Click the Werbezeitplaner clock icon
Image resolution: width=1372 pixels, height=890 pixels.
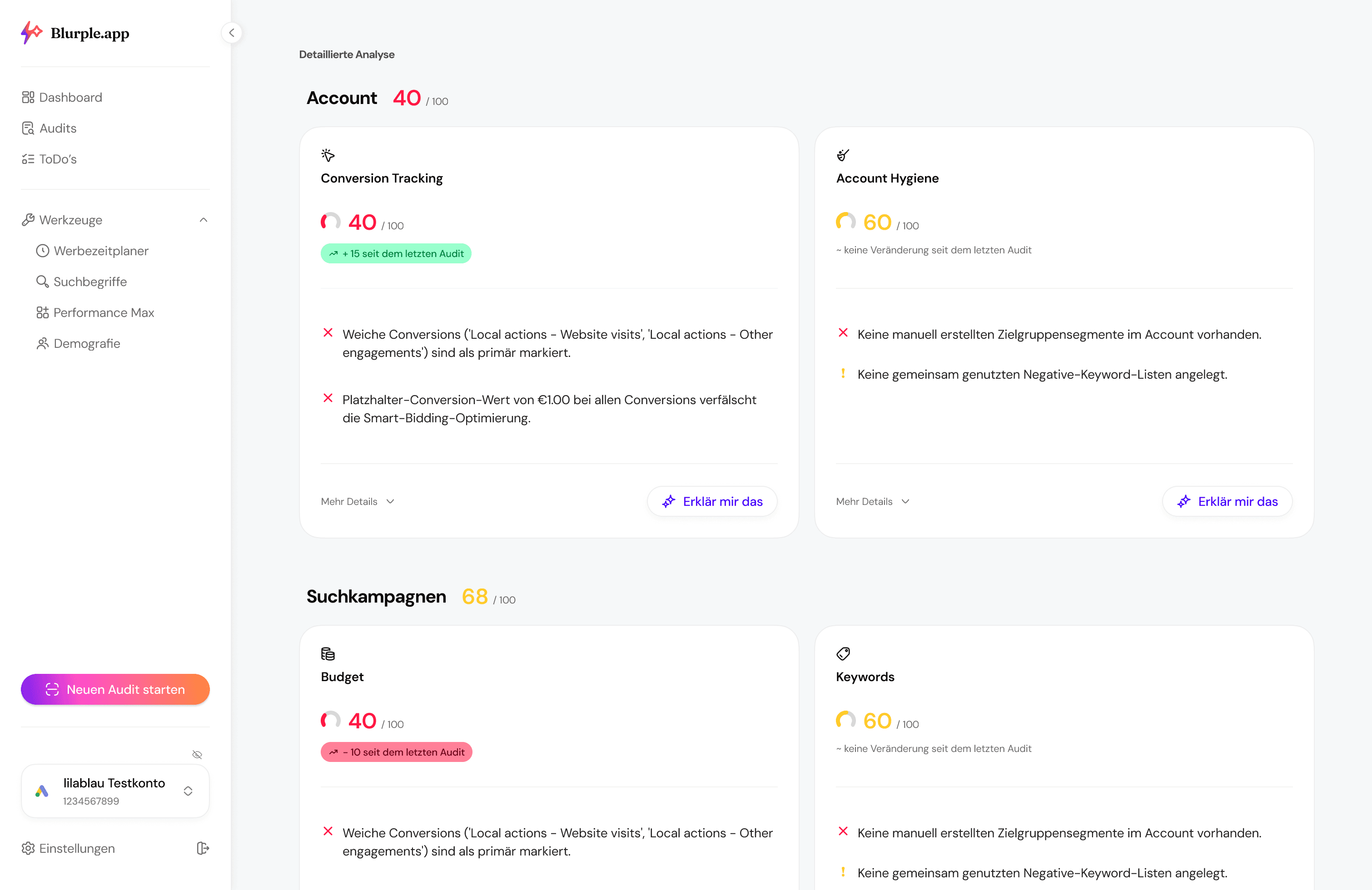[43, 251]
